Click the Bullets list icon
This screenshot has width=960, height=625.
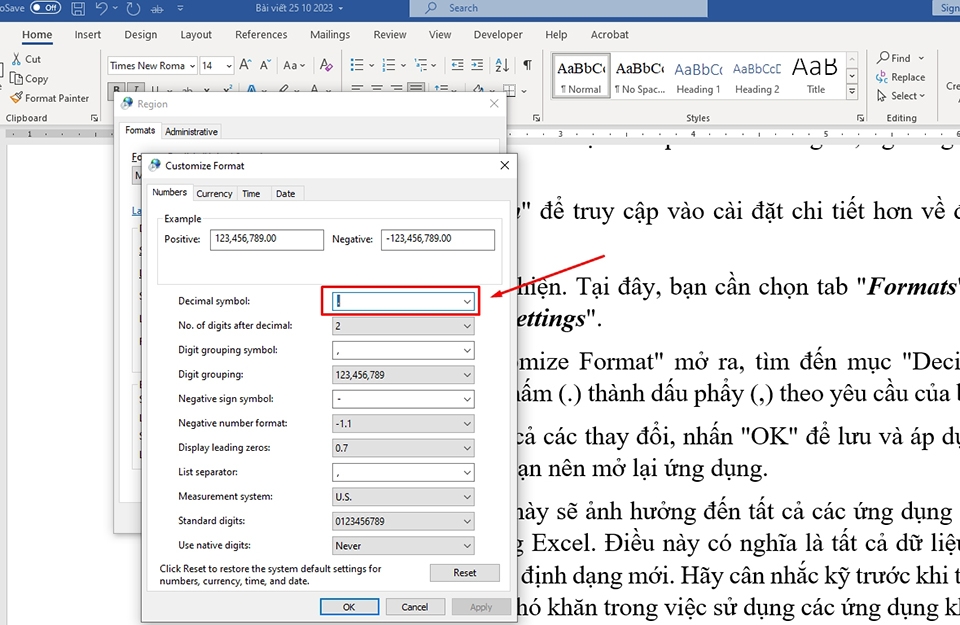pos(357,65)
